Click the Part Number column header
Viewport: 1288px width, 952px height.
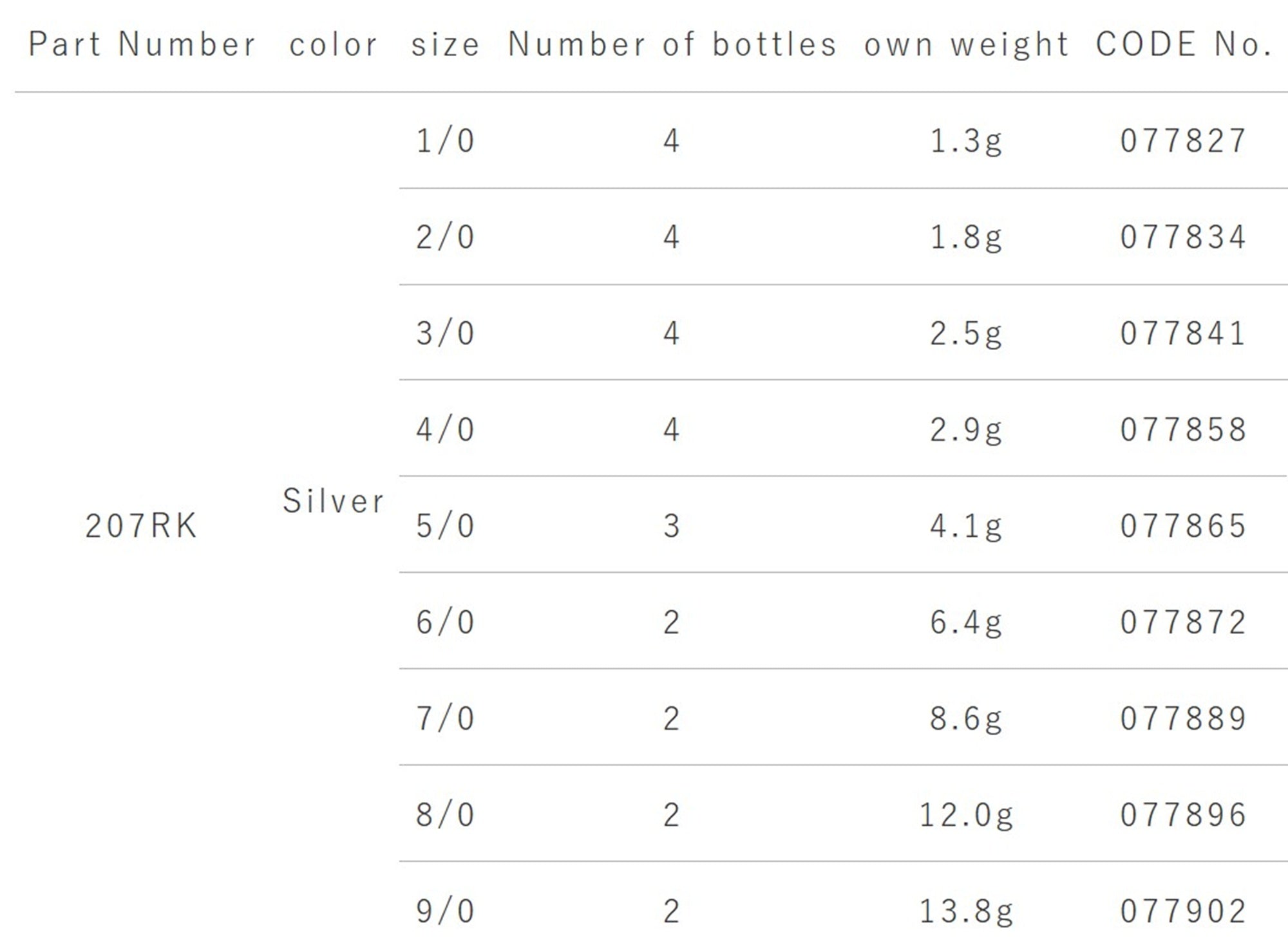coord(142,44)
